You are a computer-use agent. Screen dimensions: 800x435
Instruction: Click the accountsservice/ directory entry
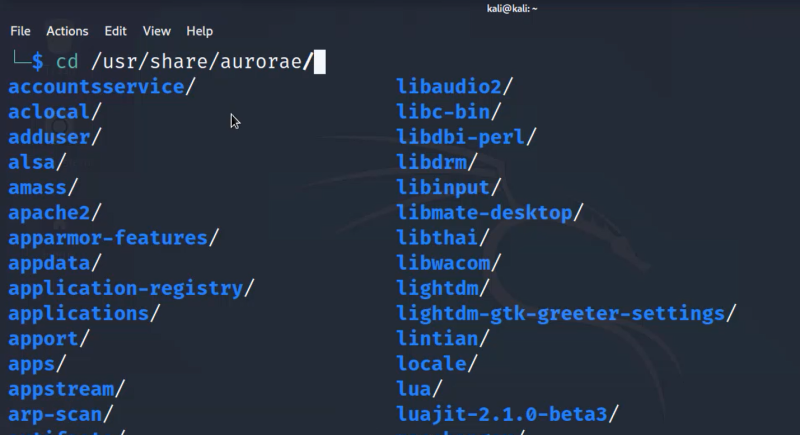pyautogui.click(x=102, y=87)
